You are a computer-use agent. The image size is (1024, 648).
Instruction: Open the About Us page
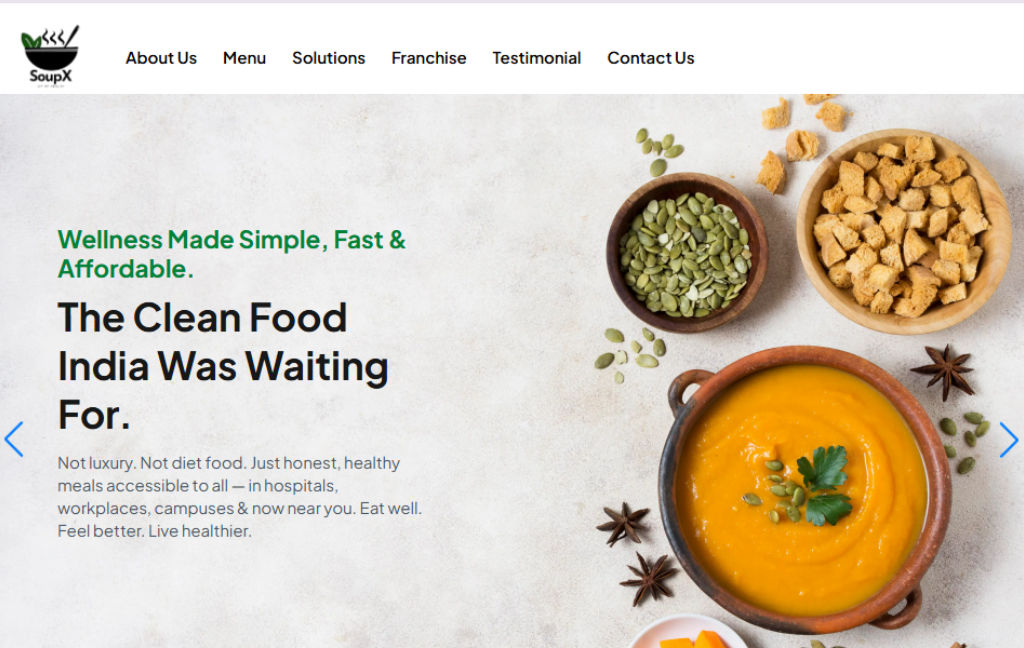[161, 58]
